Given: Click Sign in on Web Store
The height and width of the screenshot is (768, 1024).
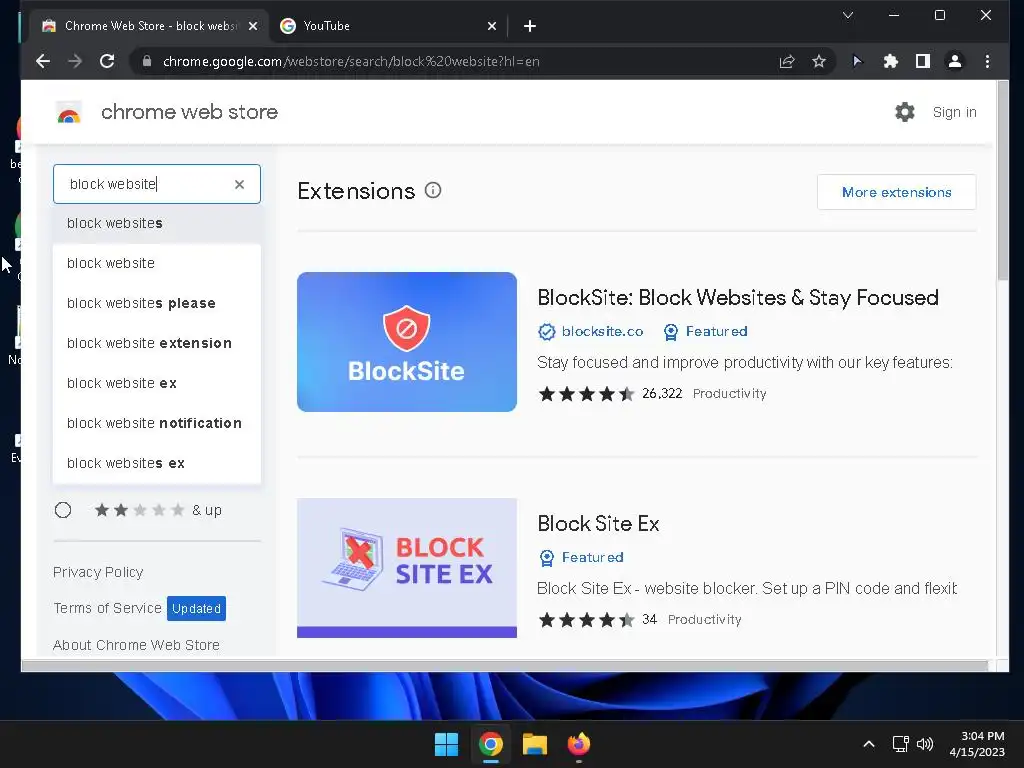Looking at the screenshot, I should 954,112.
